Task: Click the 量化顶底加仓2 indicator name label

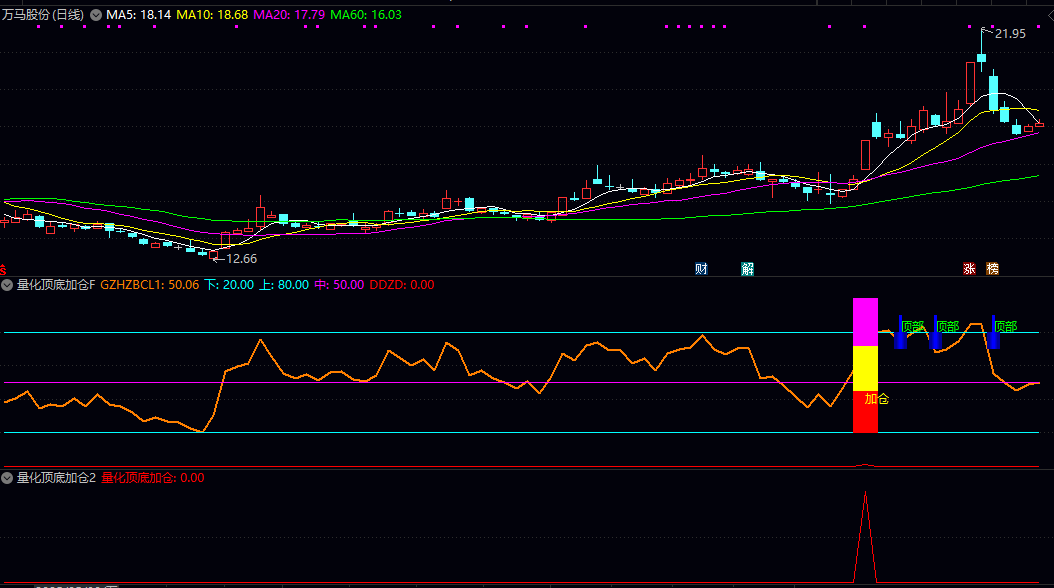Action: [x=56, y=478]
